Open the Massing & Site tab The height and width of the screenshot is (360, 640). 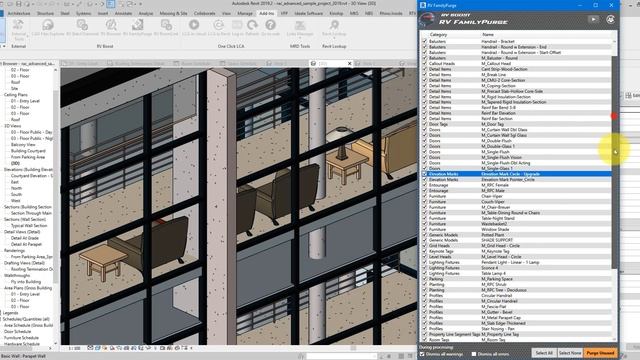(x=173, y=13)
